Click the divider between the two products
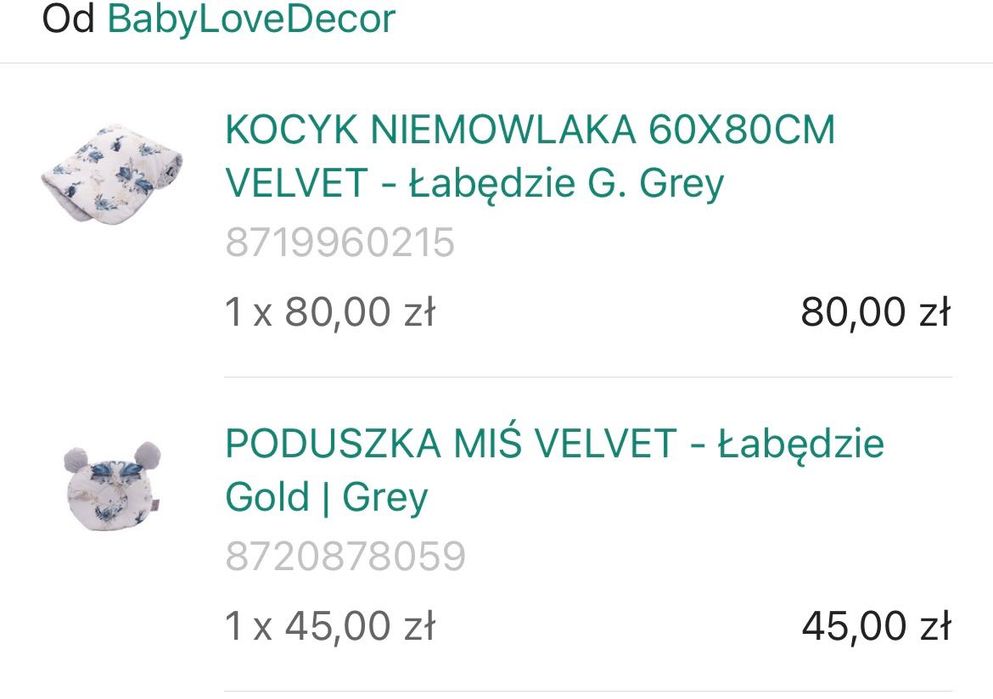Image resolution: width=993 pixels, height=699 pixels. 588,377
